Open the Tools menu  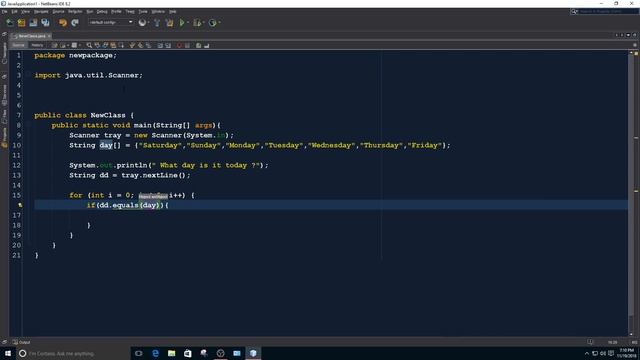[x=143, y=11]
